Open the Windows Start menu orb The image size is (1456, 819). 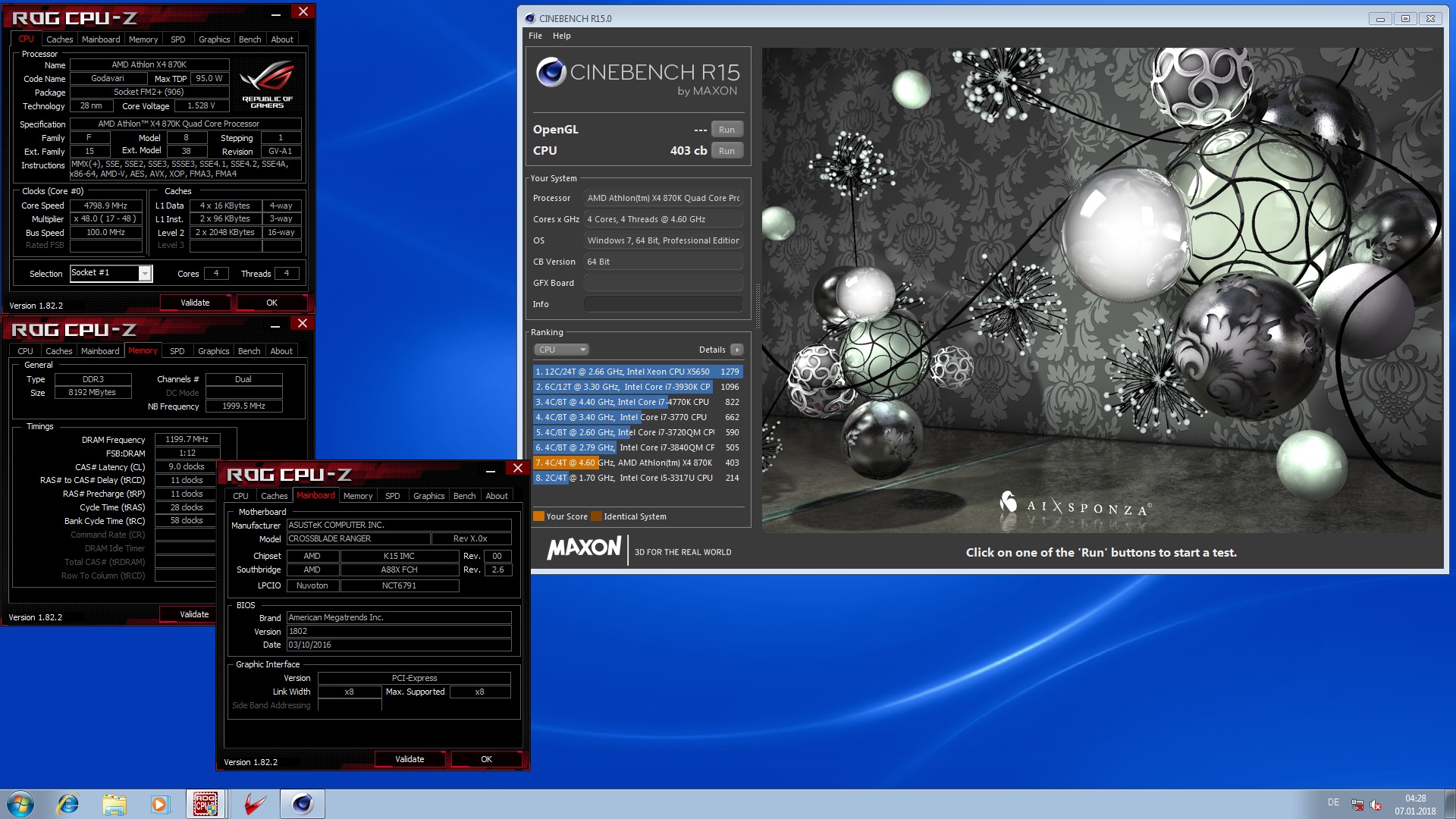coord(20,804)
